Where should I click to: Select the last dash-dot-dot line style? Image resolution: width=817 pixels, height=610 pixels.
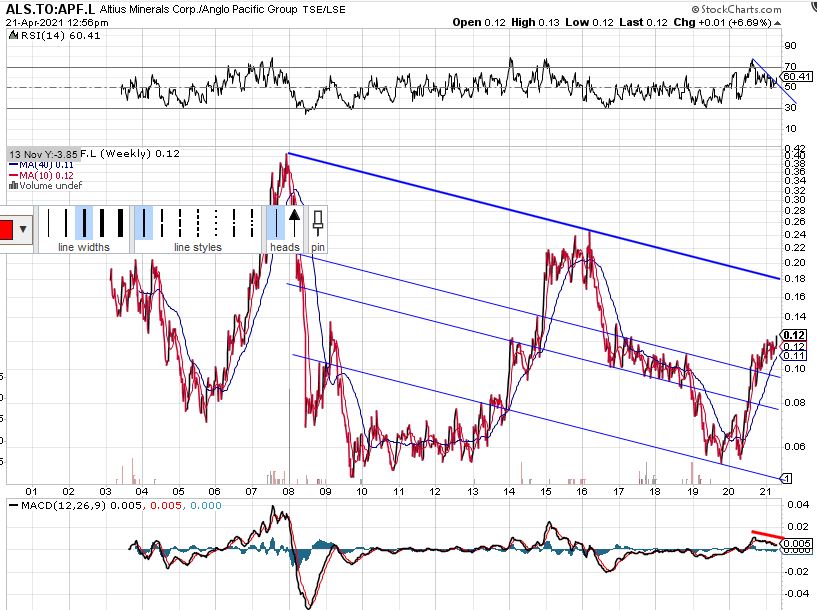coord(252,223)
